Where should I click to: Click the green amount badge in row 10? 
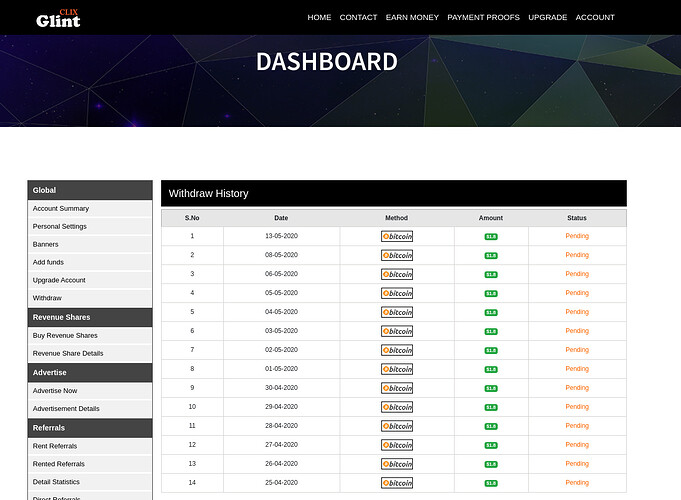coord(491,407)
